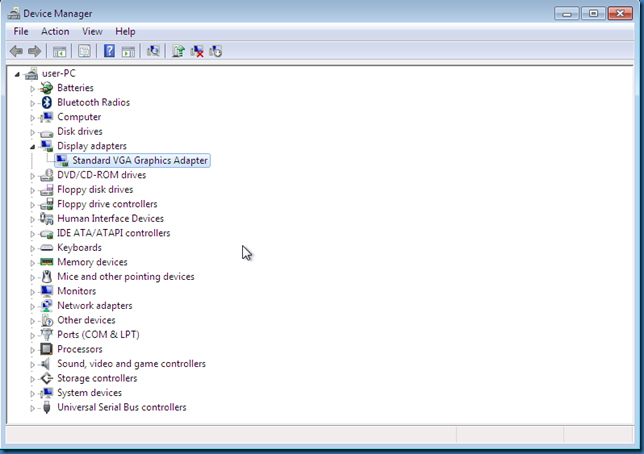Click the Batteries category icon
Viewport: 644px width, 454px height.
[x=46, y=88]
